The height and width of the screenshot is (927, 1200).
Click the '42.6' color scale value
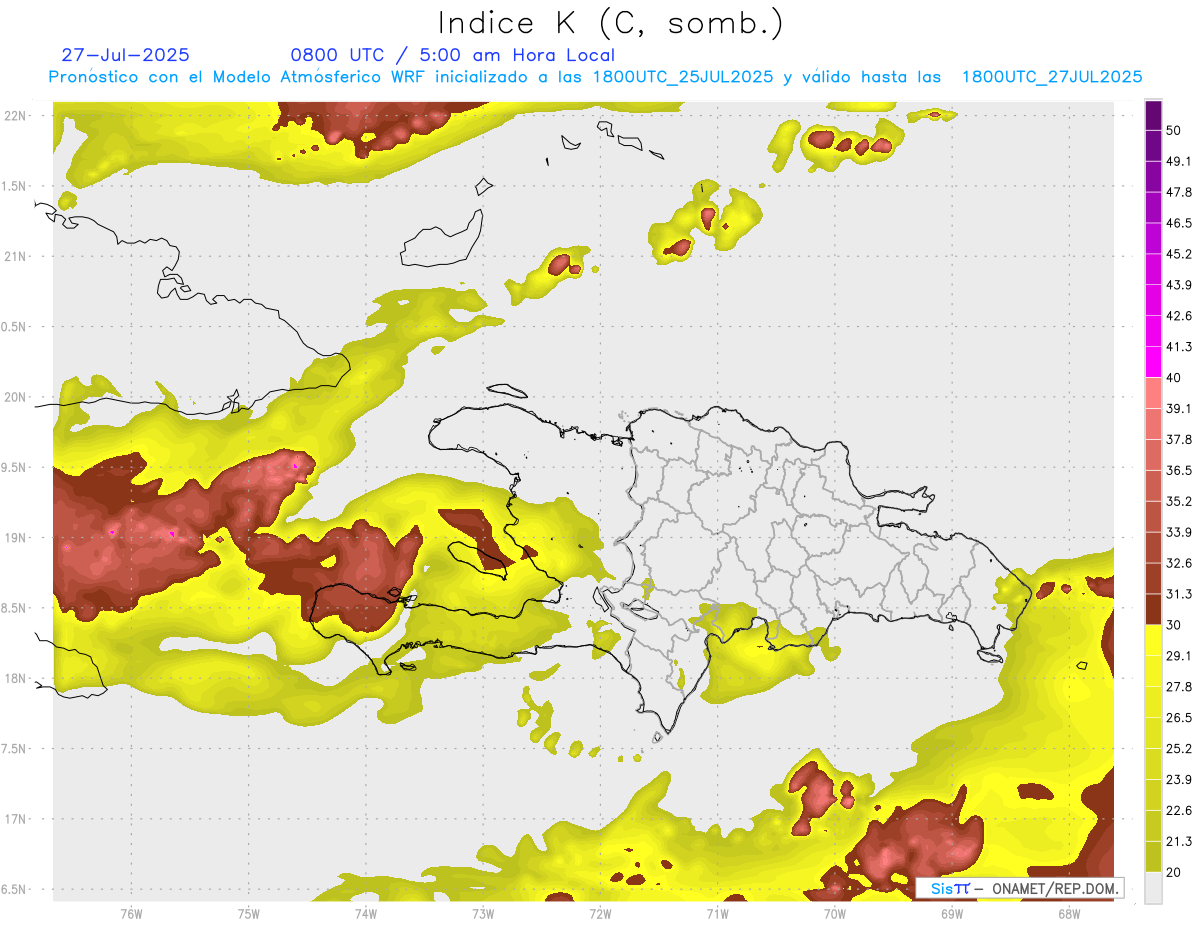pos(1179,316)
